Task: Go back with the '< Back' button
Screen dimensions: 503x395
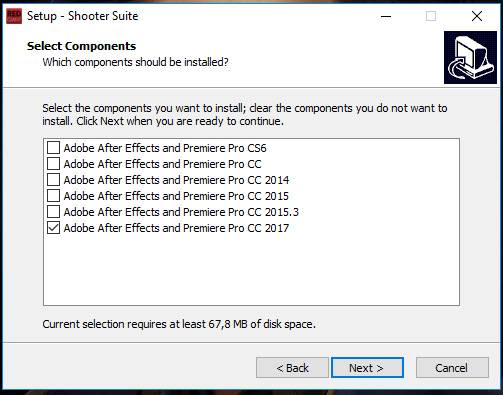Action: (x=292, y=368)
